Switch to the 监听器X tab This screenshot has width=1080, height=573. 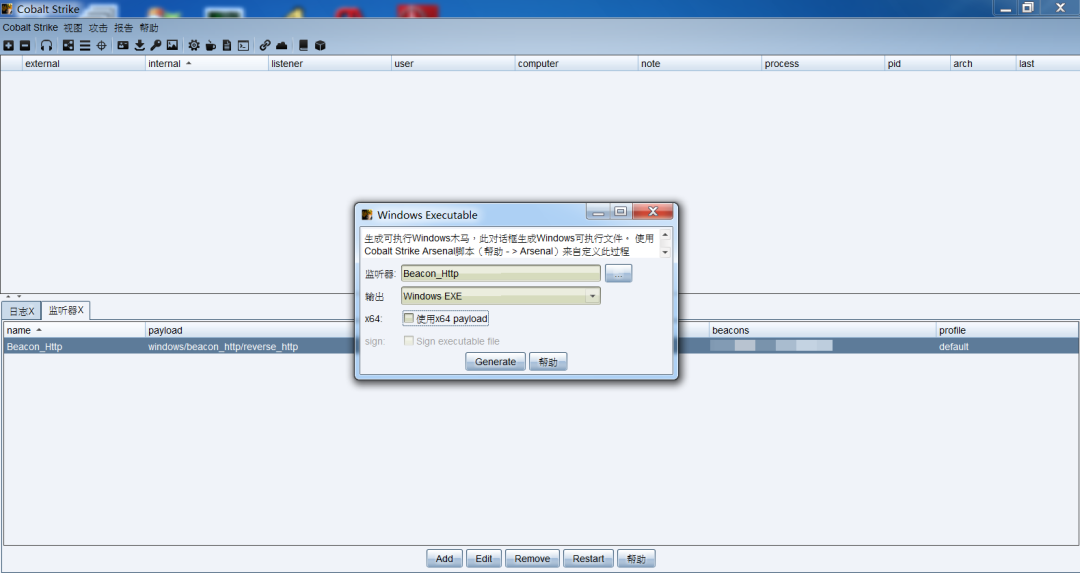coord(66,311)
